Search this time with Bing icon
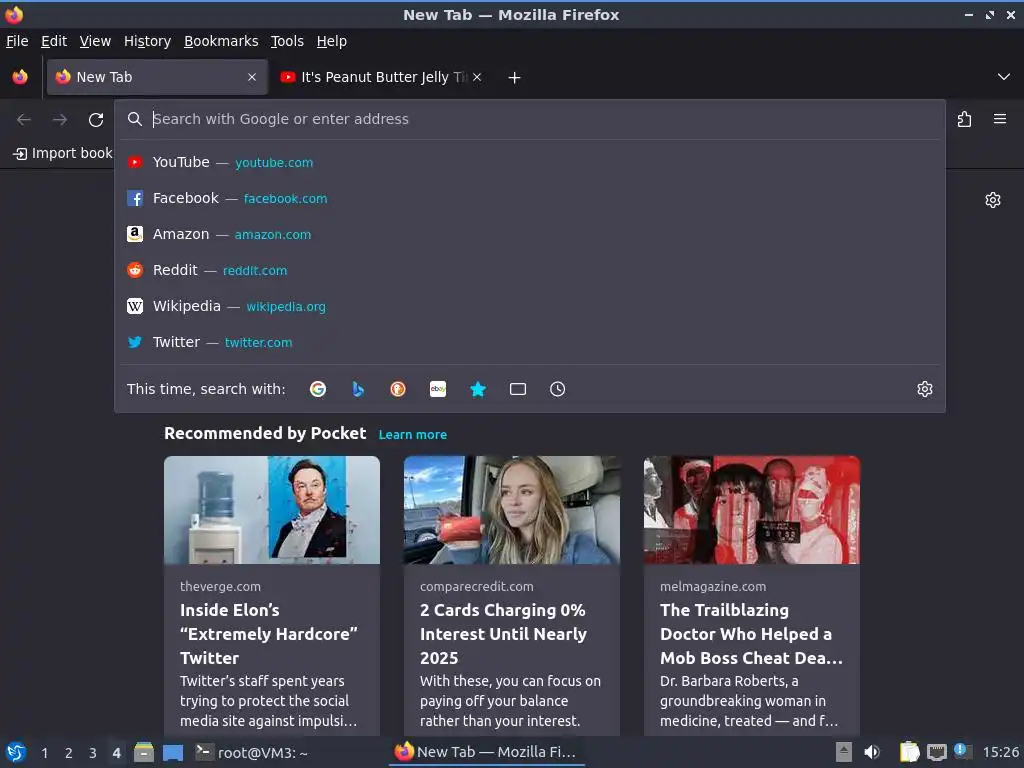 [358, 389]
